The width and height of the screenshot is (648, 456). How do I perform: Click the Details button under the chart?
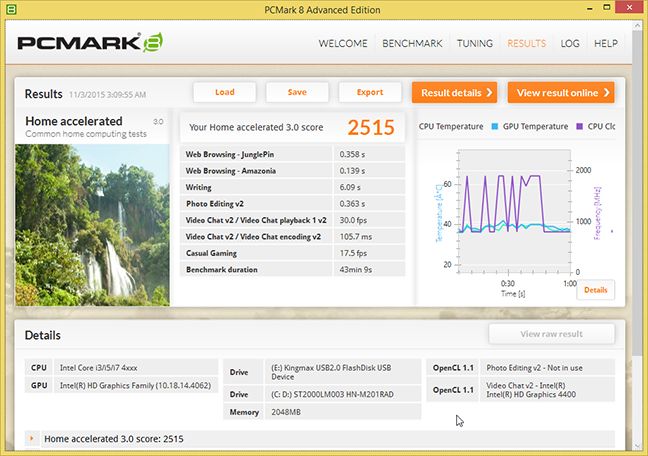(x=596, y=290)
